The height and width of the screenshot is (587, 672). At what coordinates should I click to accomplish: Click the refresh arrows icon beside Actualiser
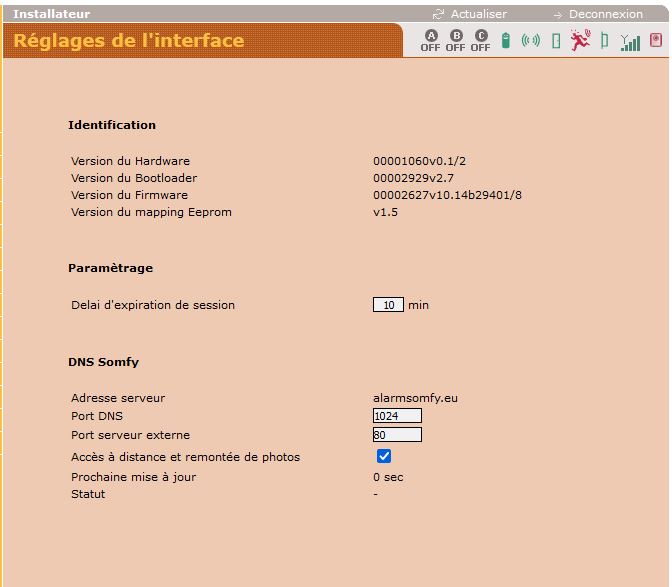click(x=438, y=14)
